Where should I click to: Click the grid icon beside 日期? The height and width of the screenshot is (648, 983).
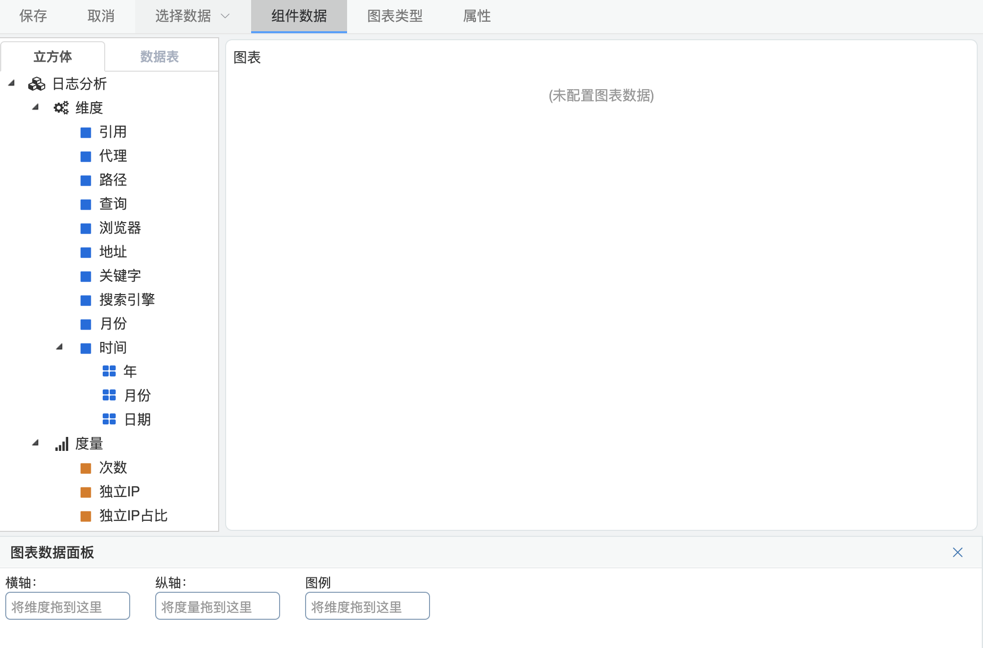109,419
